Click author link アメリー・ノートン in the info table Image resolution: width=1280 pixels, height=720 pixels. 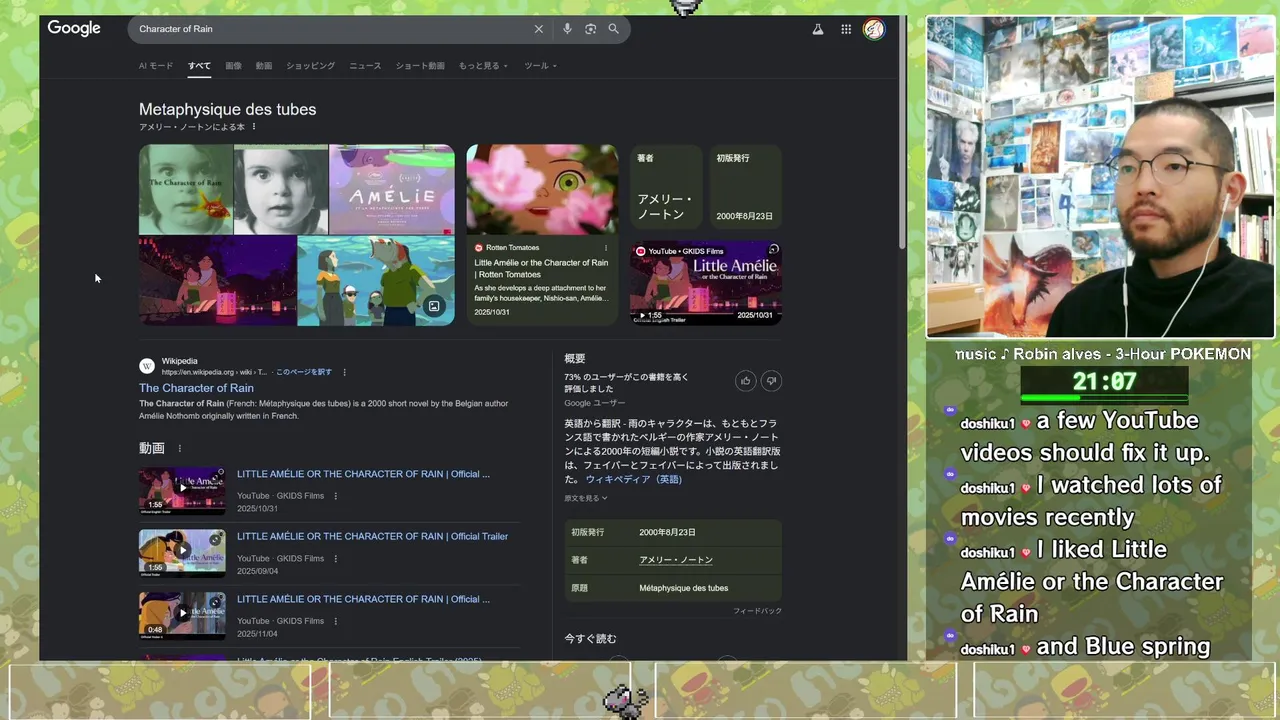676,560
